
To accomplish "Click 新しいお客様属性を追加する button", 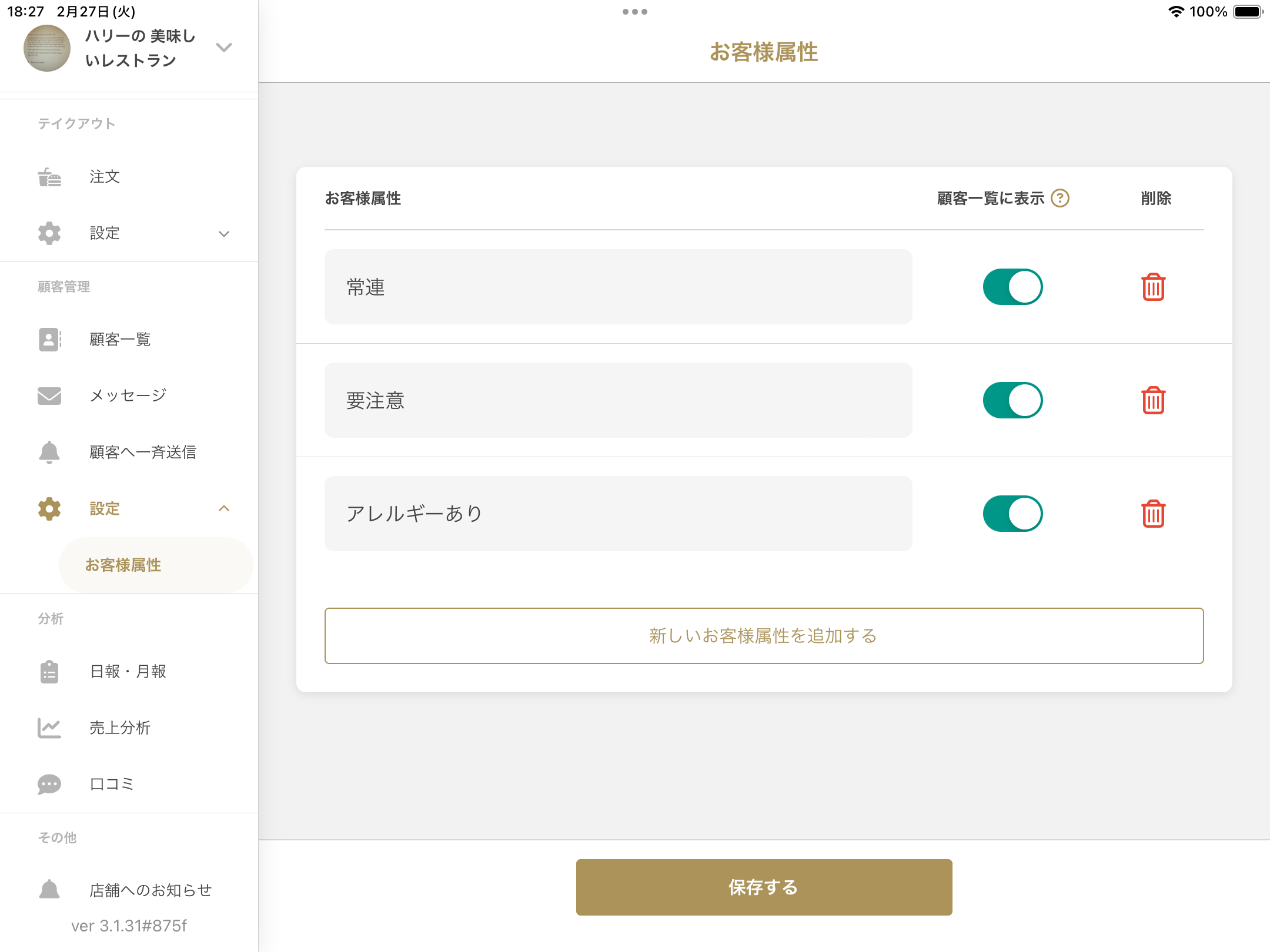I will click(x=764, y=636).
